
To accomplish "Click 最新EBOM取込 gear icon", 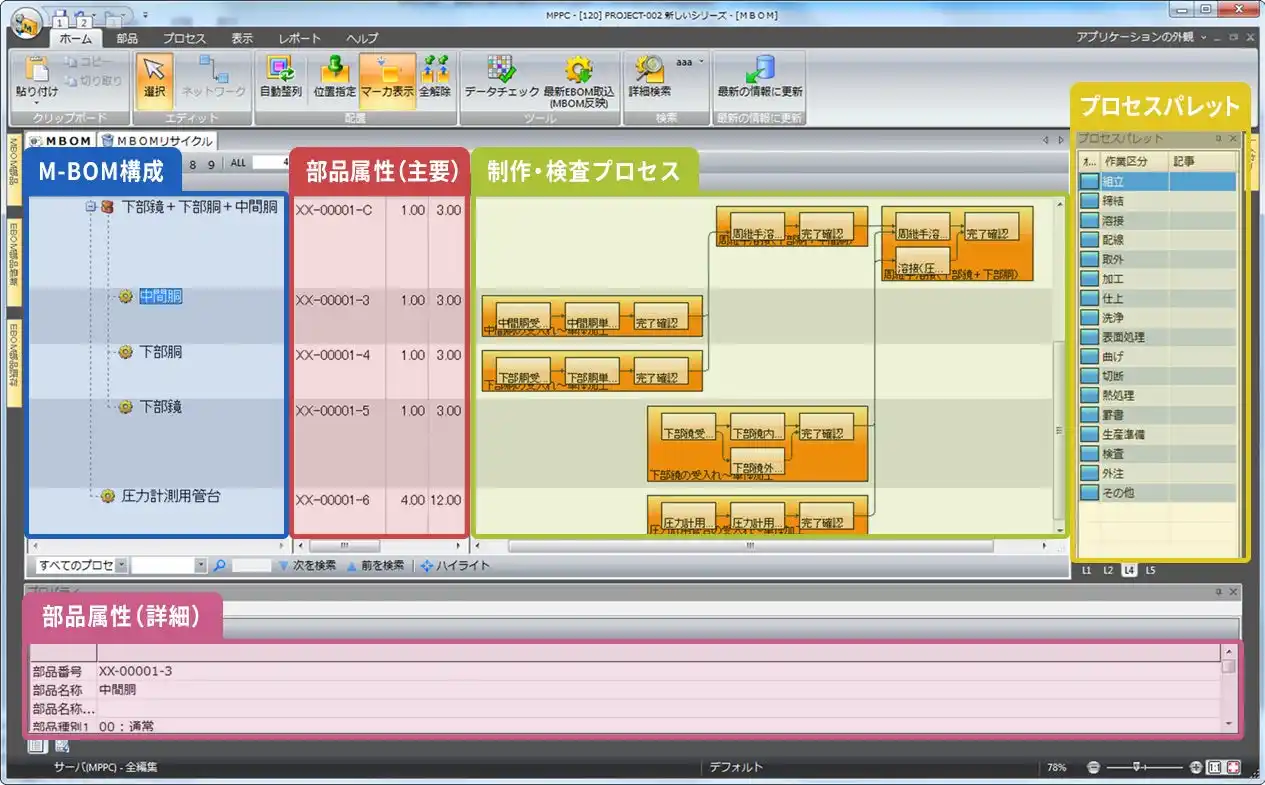I will point(579,69).
